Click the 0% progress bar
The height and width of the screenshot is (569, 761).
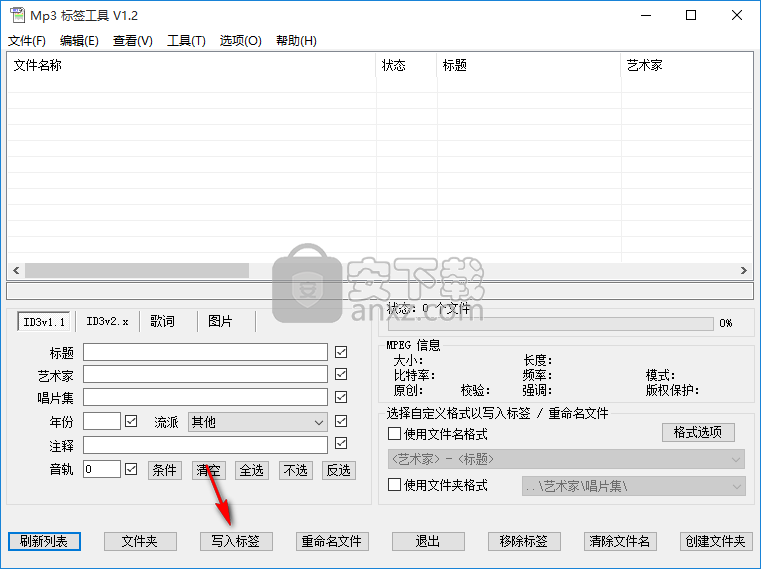tap(551, 323)
